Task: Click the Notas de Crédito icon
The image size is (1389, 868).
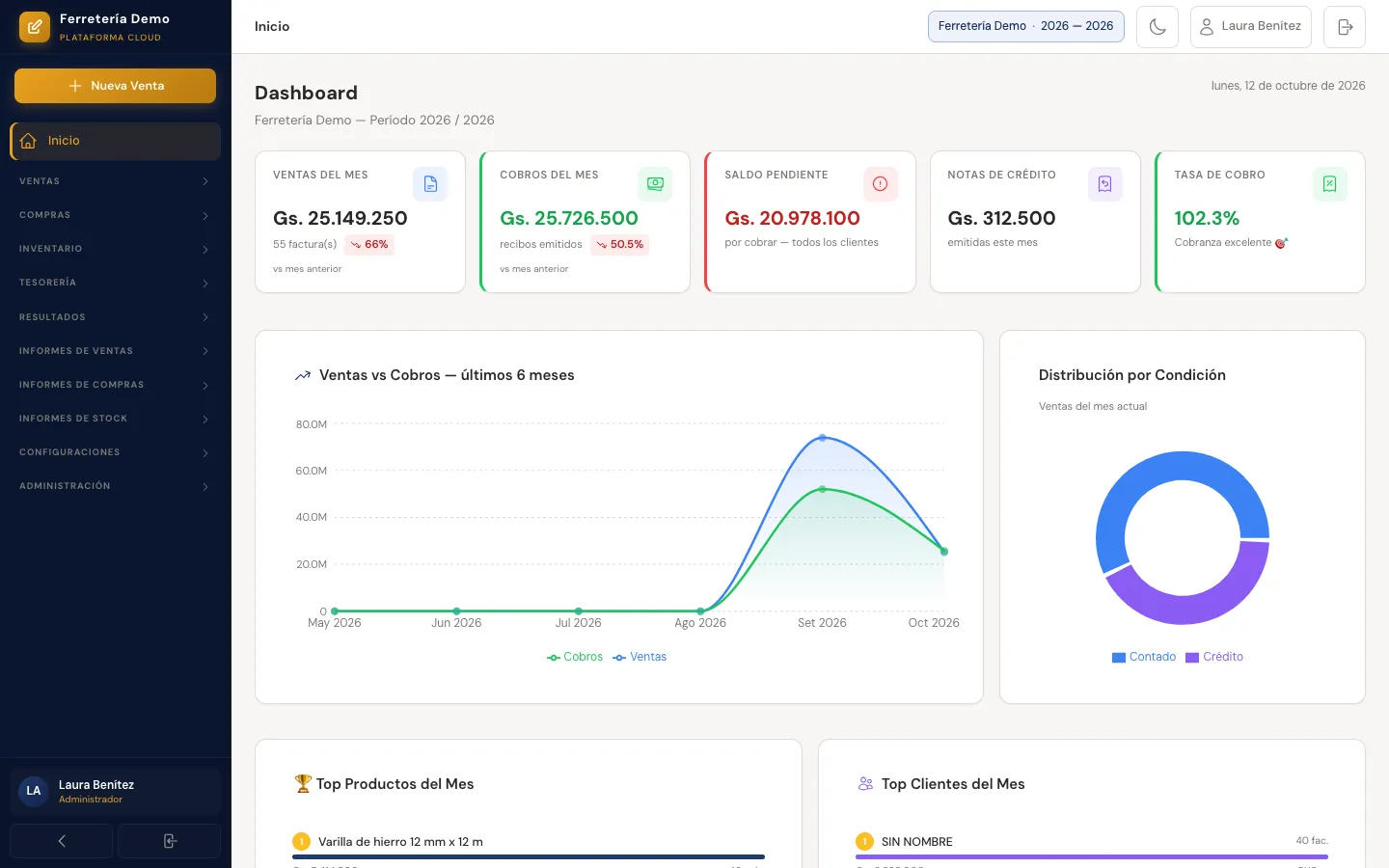Action: (x=1104, y=184)
